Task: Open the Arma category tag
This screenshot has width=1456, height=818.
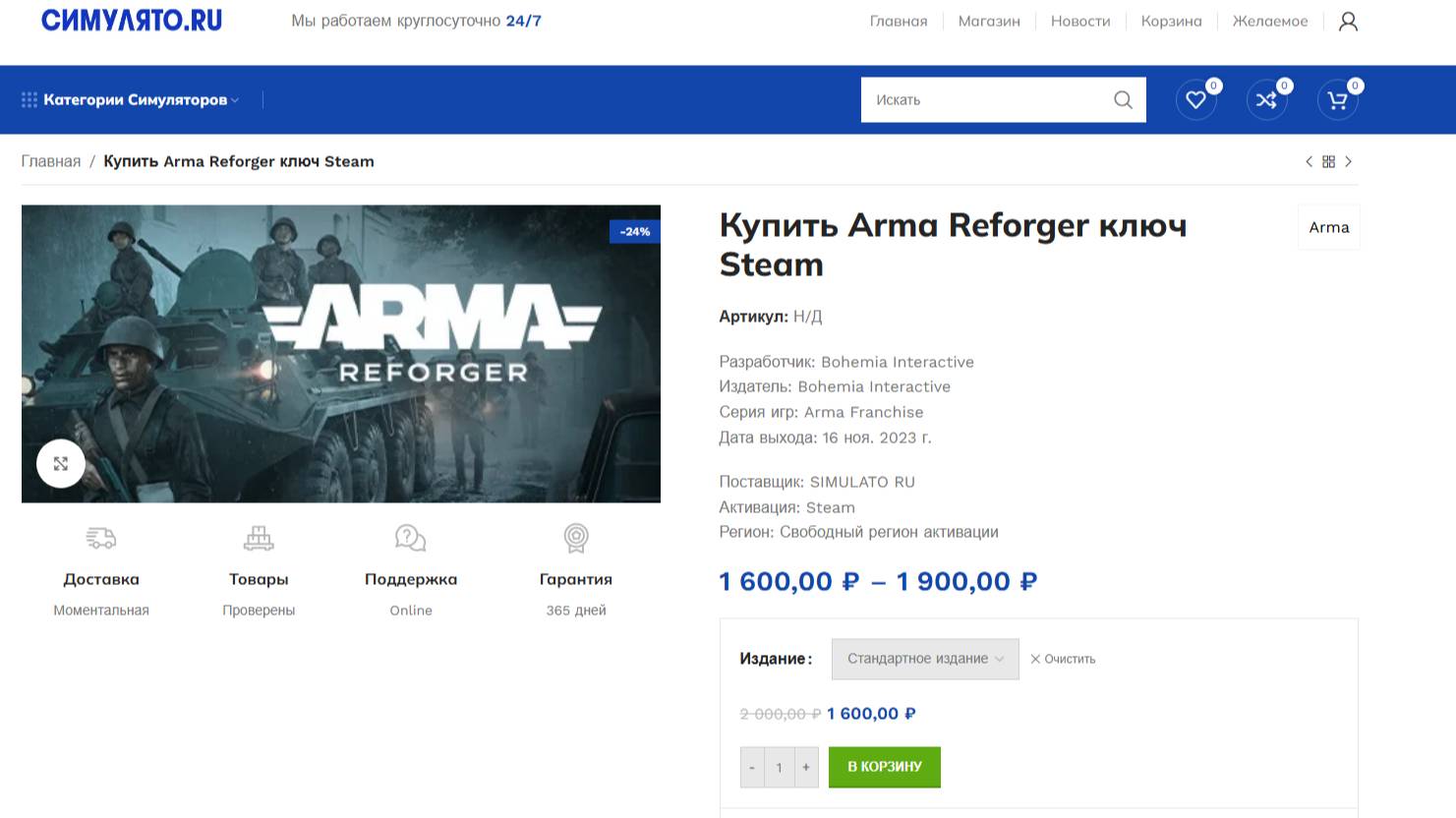Action: 1329,227
